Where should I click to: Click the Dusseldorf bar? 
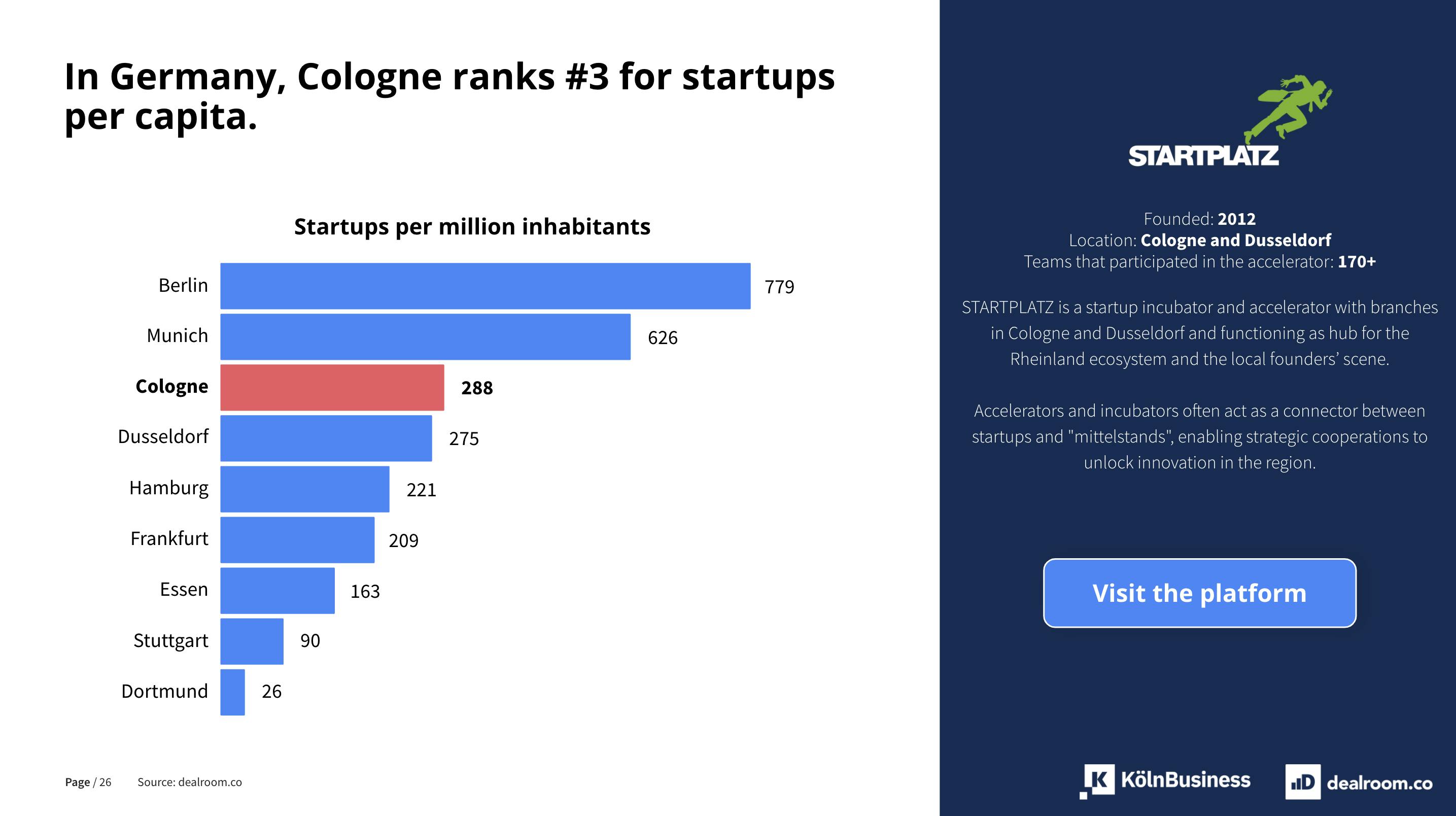(326, 438)
